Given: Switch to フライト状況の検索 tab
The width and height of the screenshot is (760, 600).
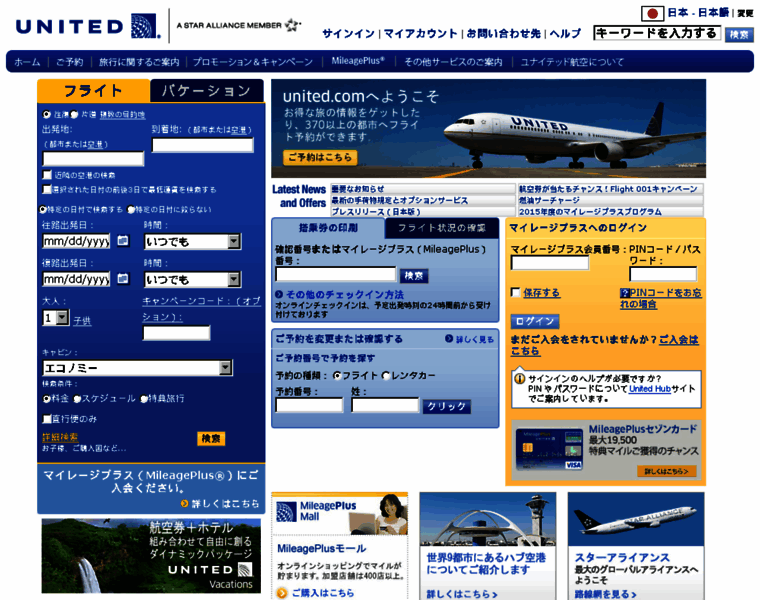Looking at the screenshot, I should pos(442,228).
